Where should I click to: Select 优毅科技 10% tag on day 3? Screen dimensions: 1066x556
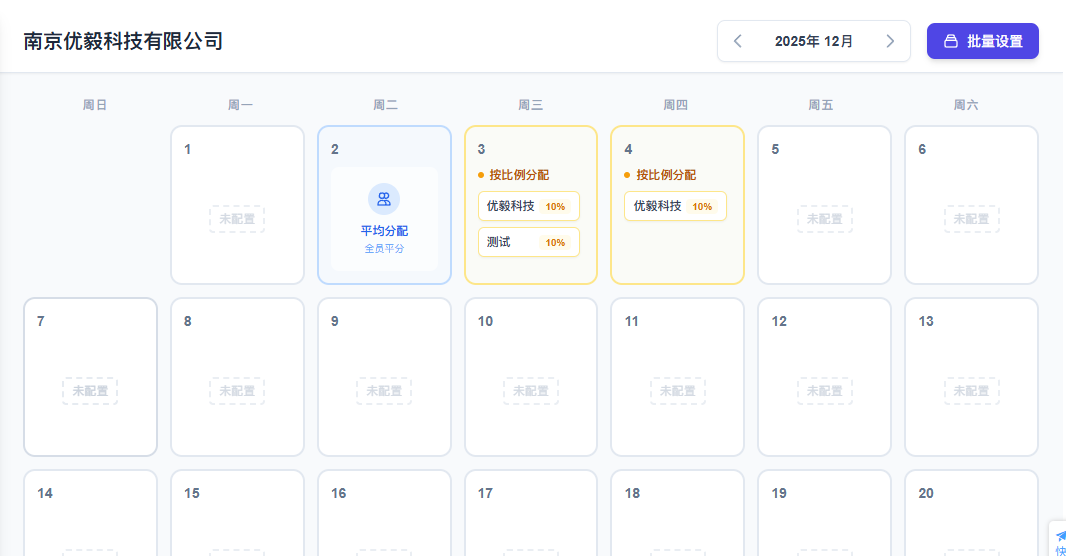pos(528,206)
